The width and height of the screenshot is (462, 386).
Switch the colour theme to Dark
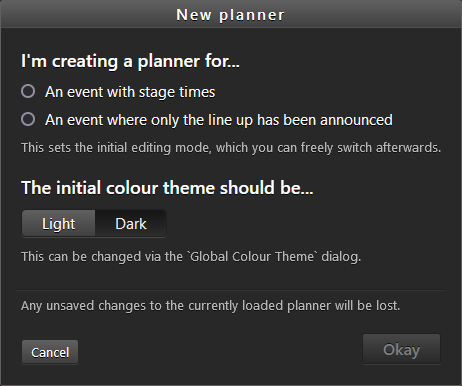click(131, 223)
